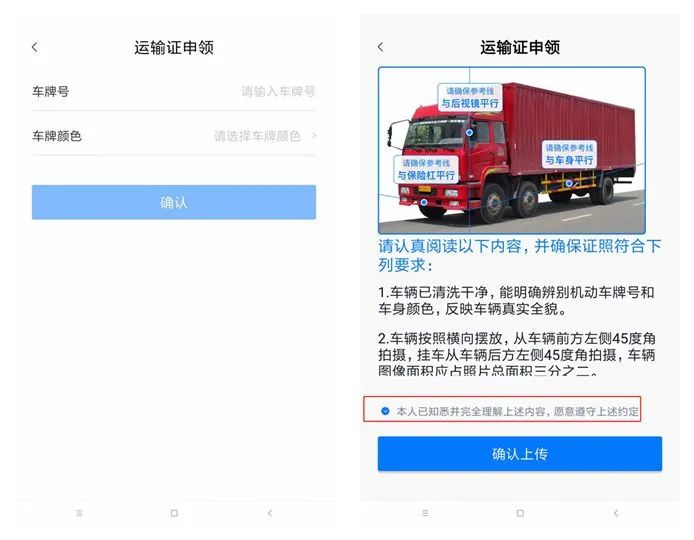Click the blue marker near the rearview mirror
Viewport: 694px width, 540px height.
[470, 132]
